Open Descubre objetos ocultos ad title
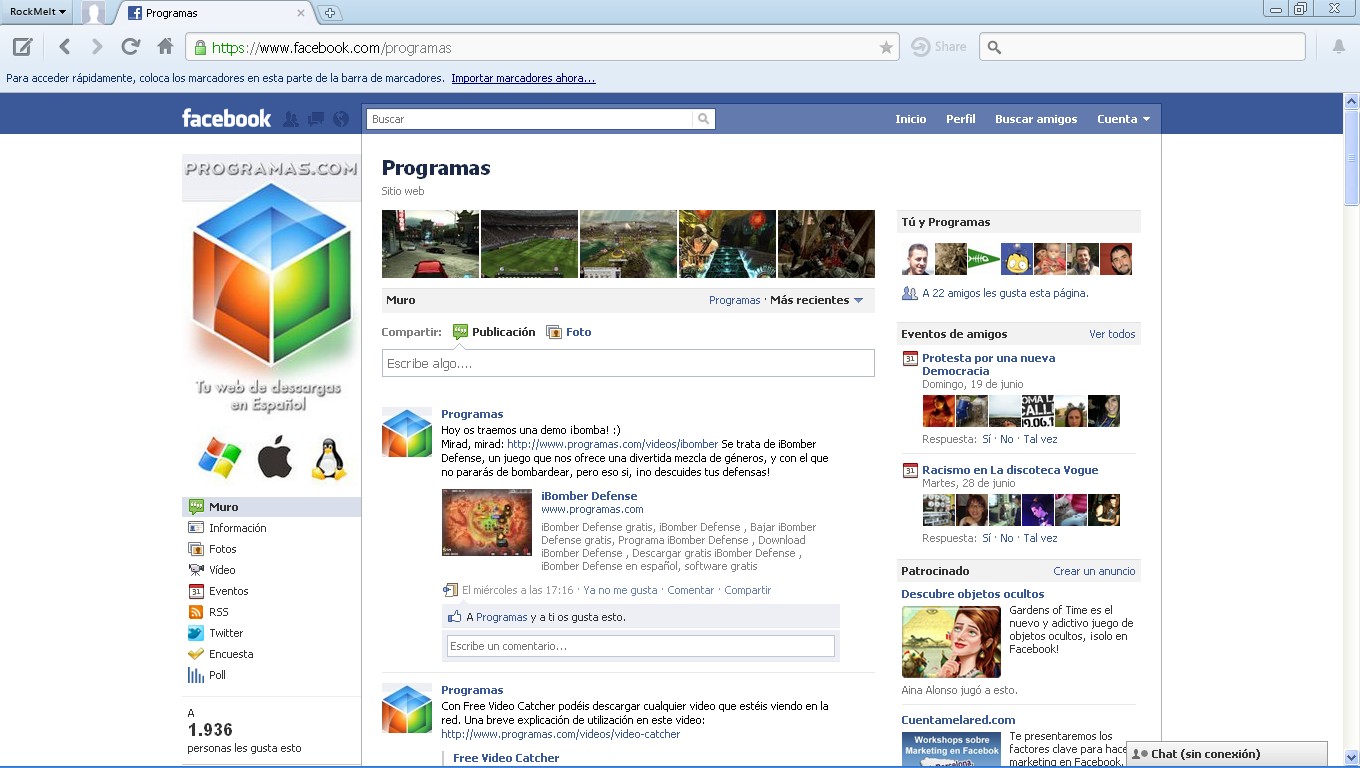Screen dimensions: 1360x768 click(973, 594)
